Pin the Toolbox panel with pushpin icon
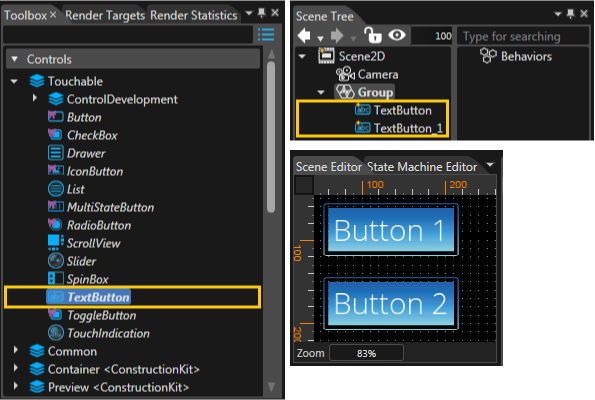 point(262,13)
